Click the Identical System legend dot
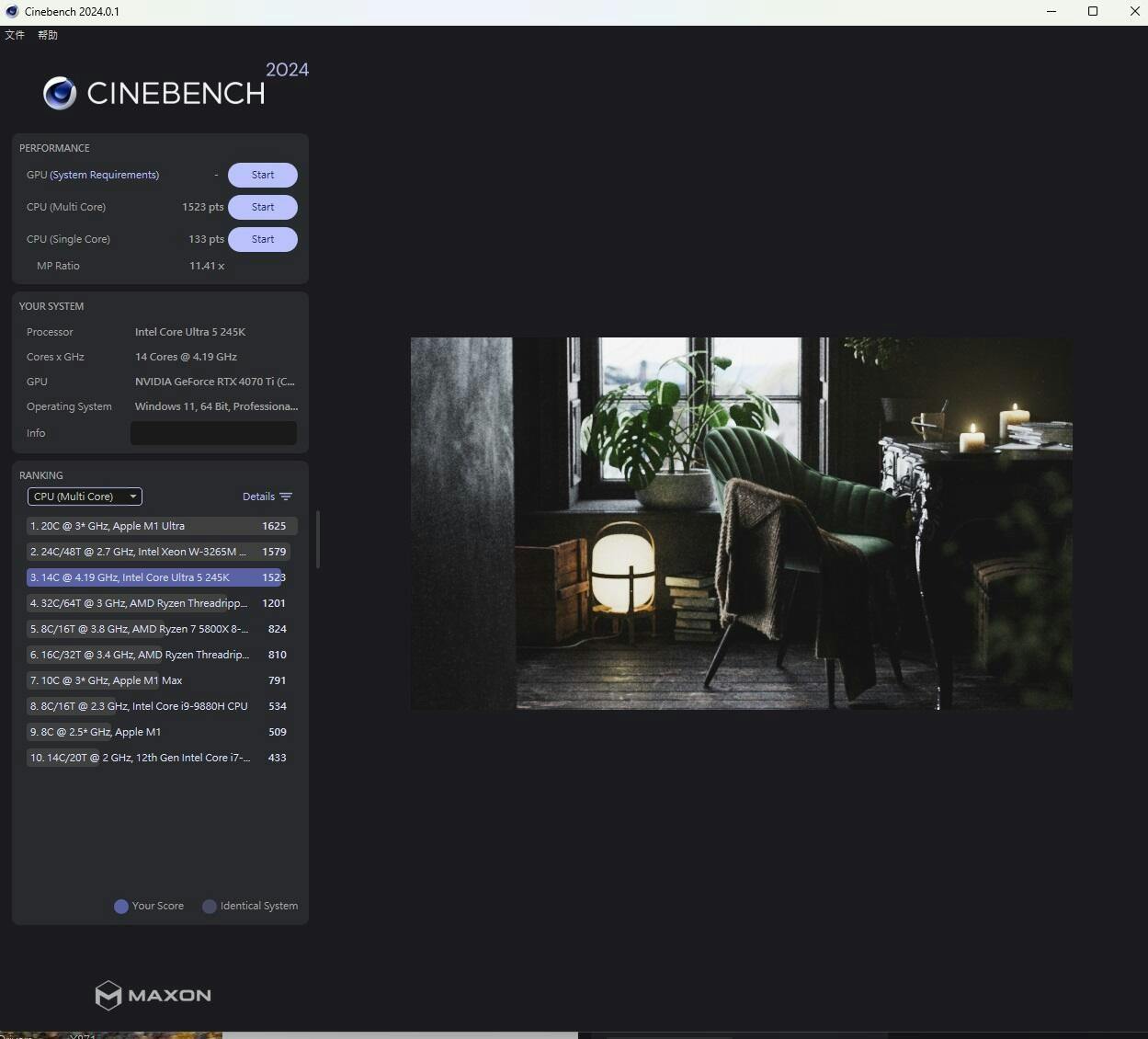1148x1039 pixels. click(210, 907)
